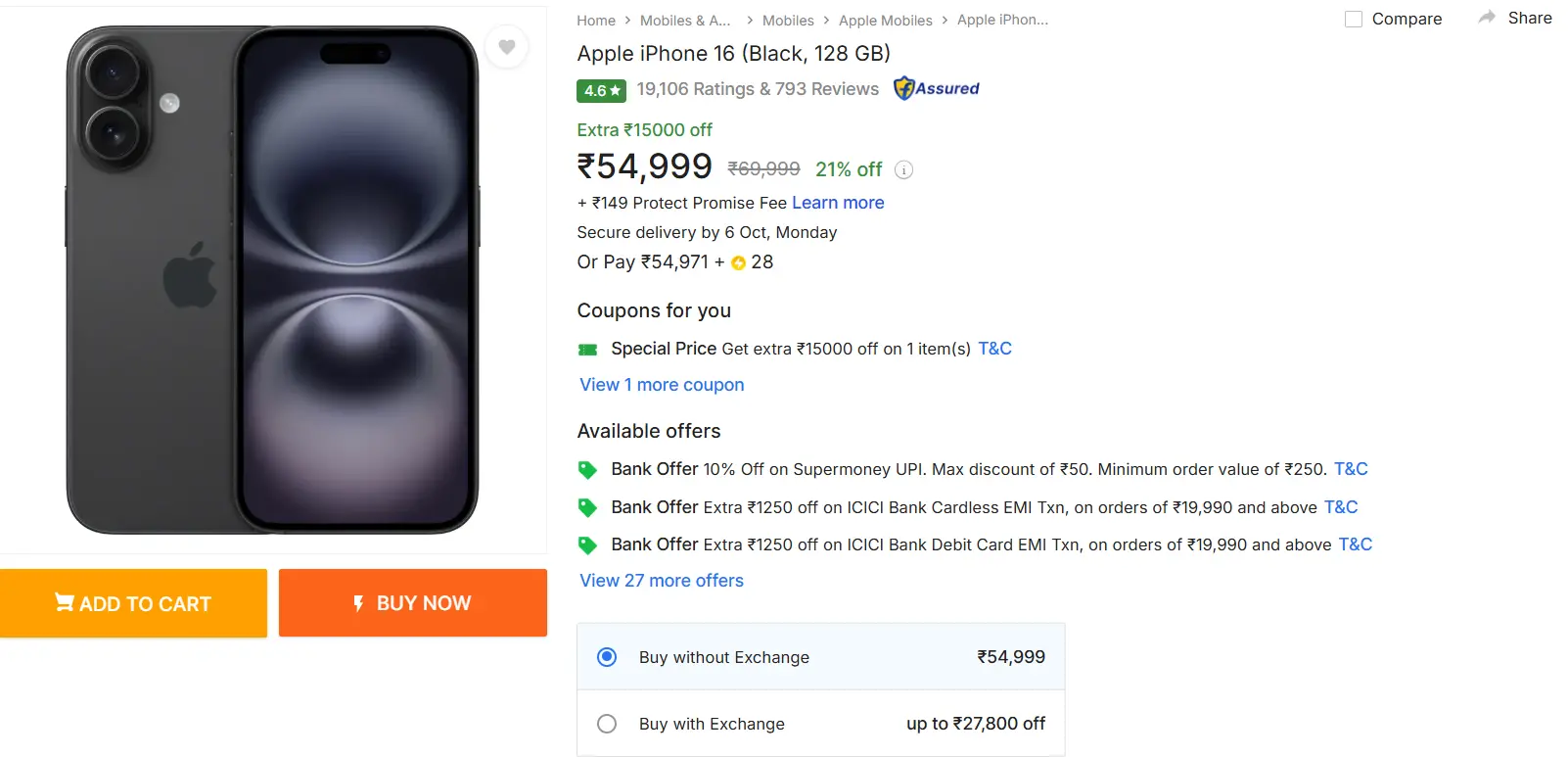Image resolution: width=1568 pixels, height=757 pixels.
Task: Click the wishlist heart icon on product image
Action: 507,47
